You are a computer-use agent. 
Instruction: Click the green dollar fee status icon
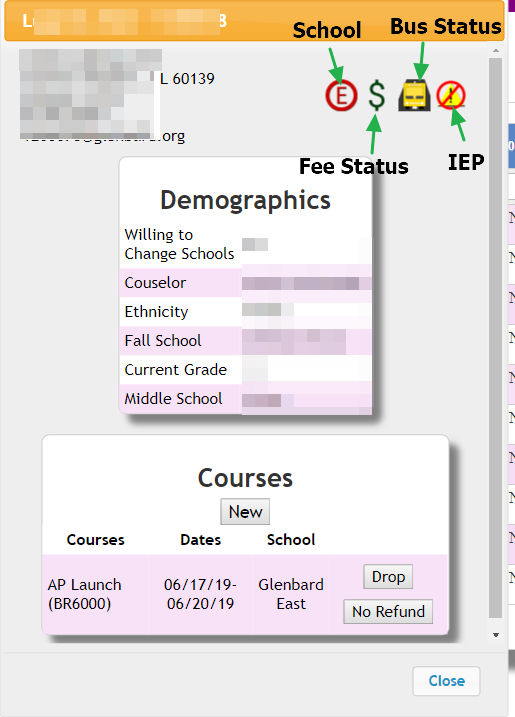pos(376,96)
